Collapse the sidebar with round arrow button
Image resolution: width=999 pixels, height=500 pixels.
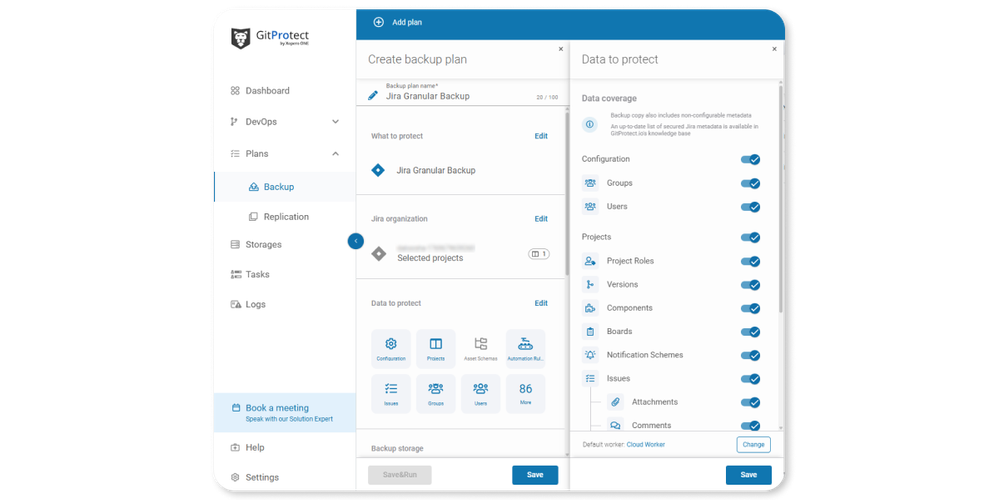(x=356, y=241)
